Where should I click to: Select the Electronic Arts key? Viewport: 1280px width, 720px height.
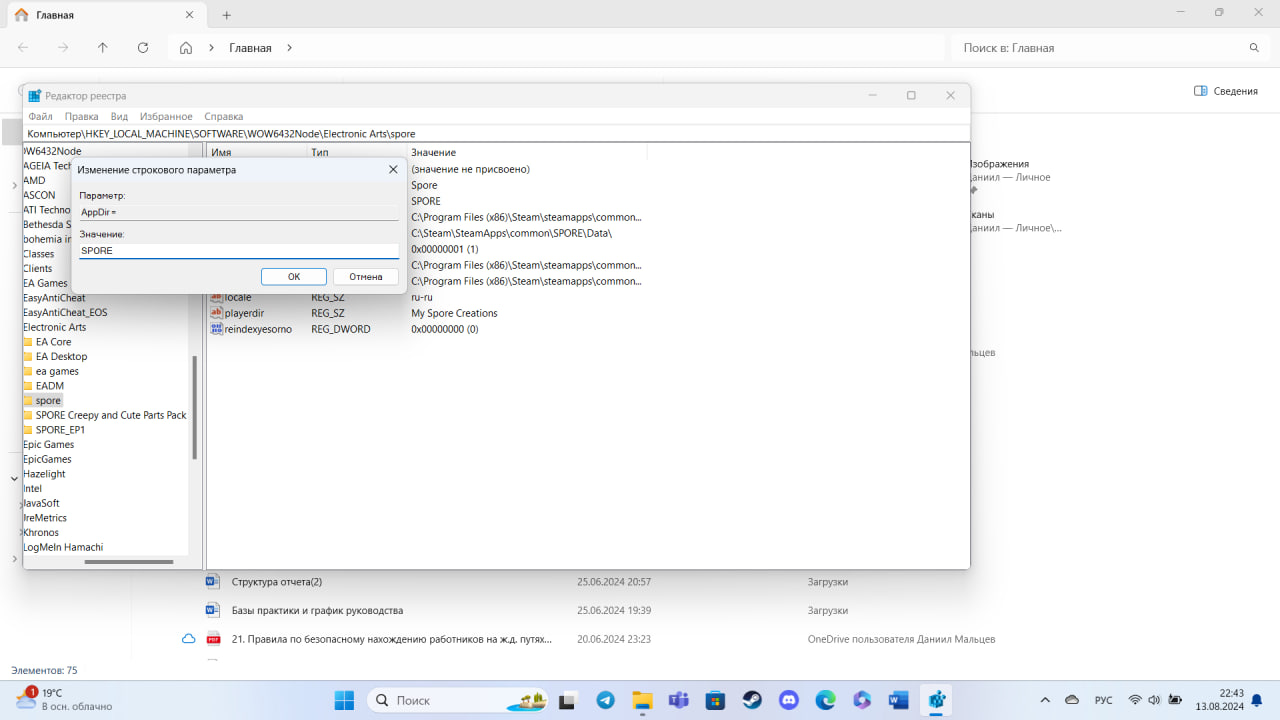[x=55, y=327]
